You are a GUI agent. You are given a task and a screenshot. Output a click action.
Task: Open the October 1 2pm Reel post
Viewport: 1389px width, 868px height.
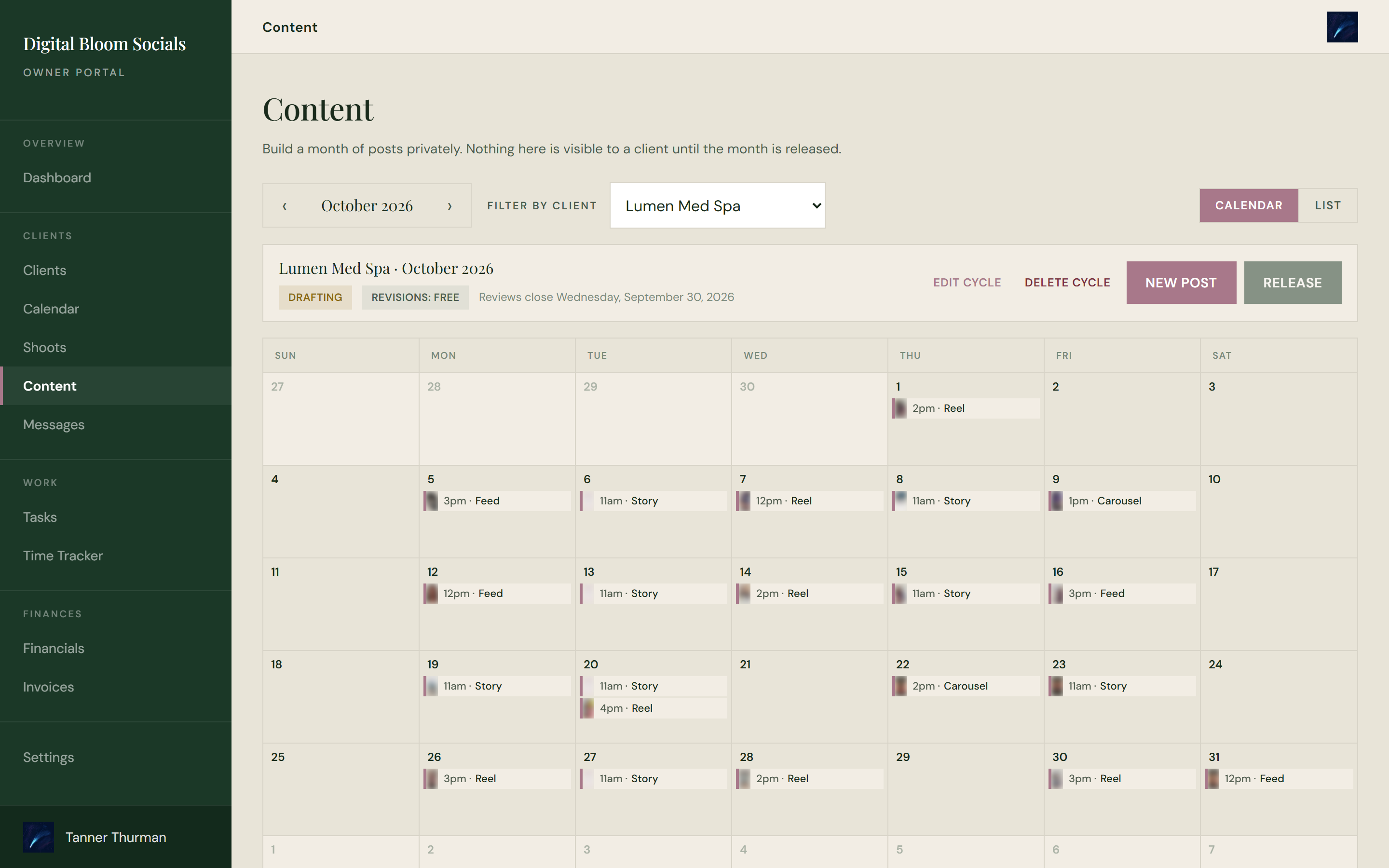click(x=966, y=408)
